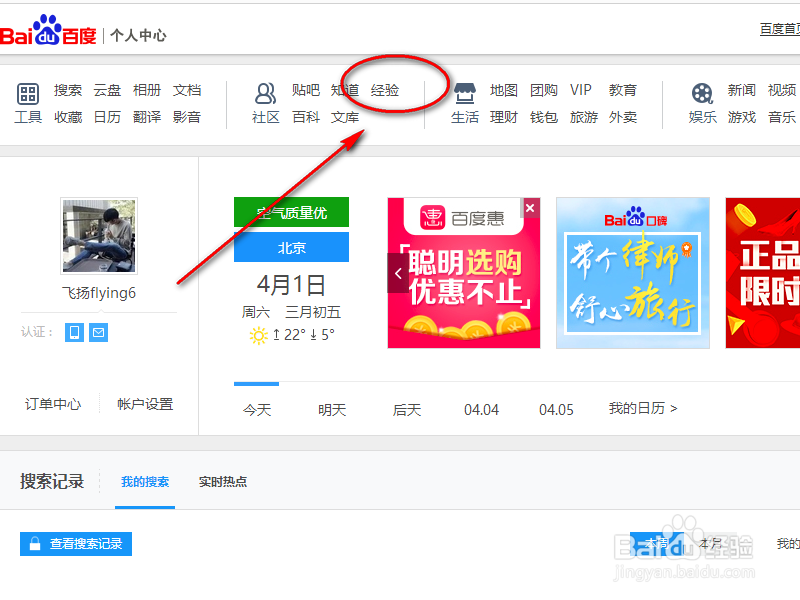Click the sun weather icon

[258, 336]
